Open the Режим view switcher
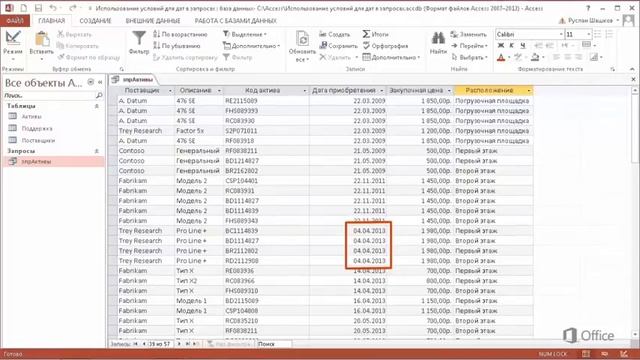 pos(13,45)
